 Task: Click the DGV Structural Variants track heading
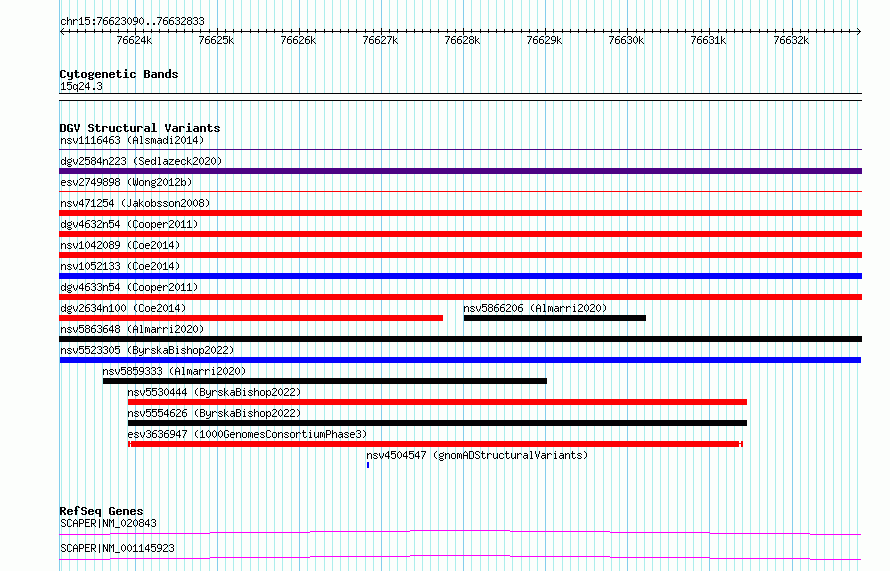140,128
